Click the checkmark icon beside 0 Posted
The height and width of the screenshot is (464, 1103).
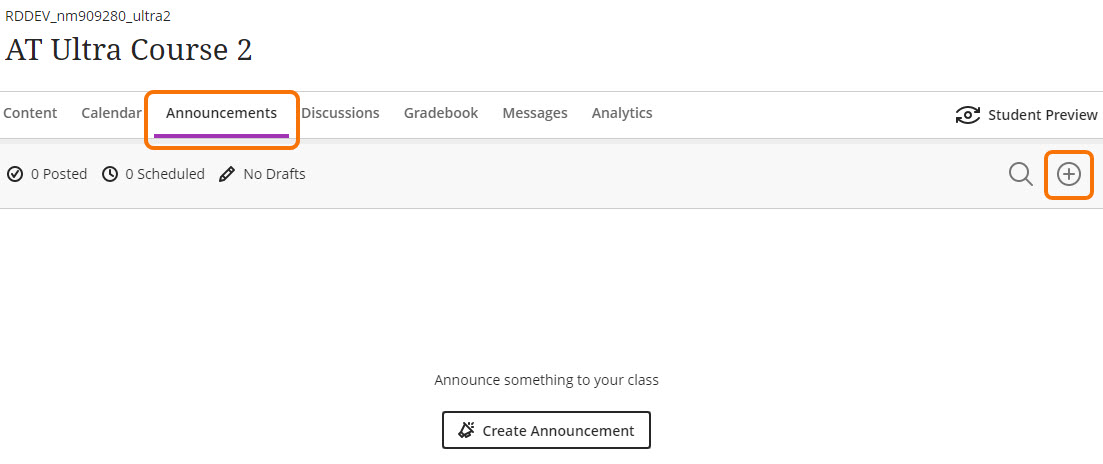coord(15,174)
